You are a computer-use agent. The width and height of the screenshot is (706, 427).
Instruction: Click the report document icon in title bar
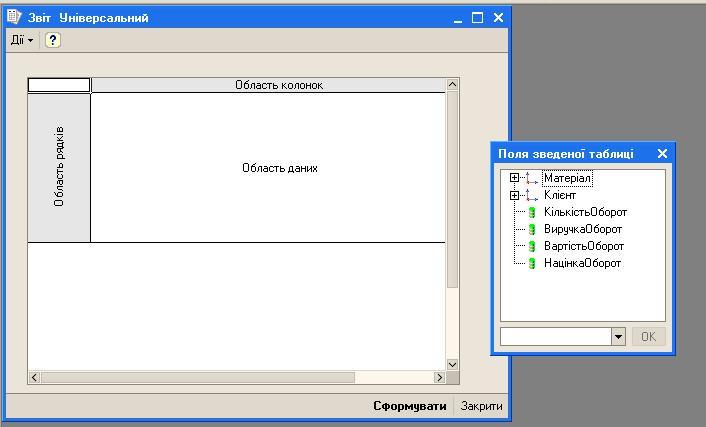coord(14,17)
